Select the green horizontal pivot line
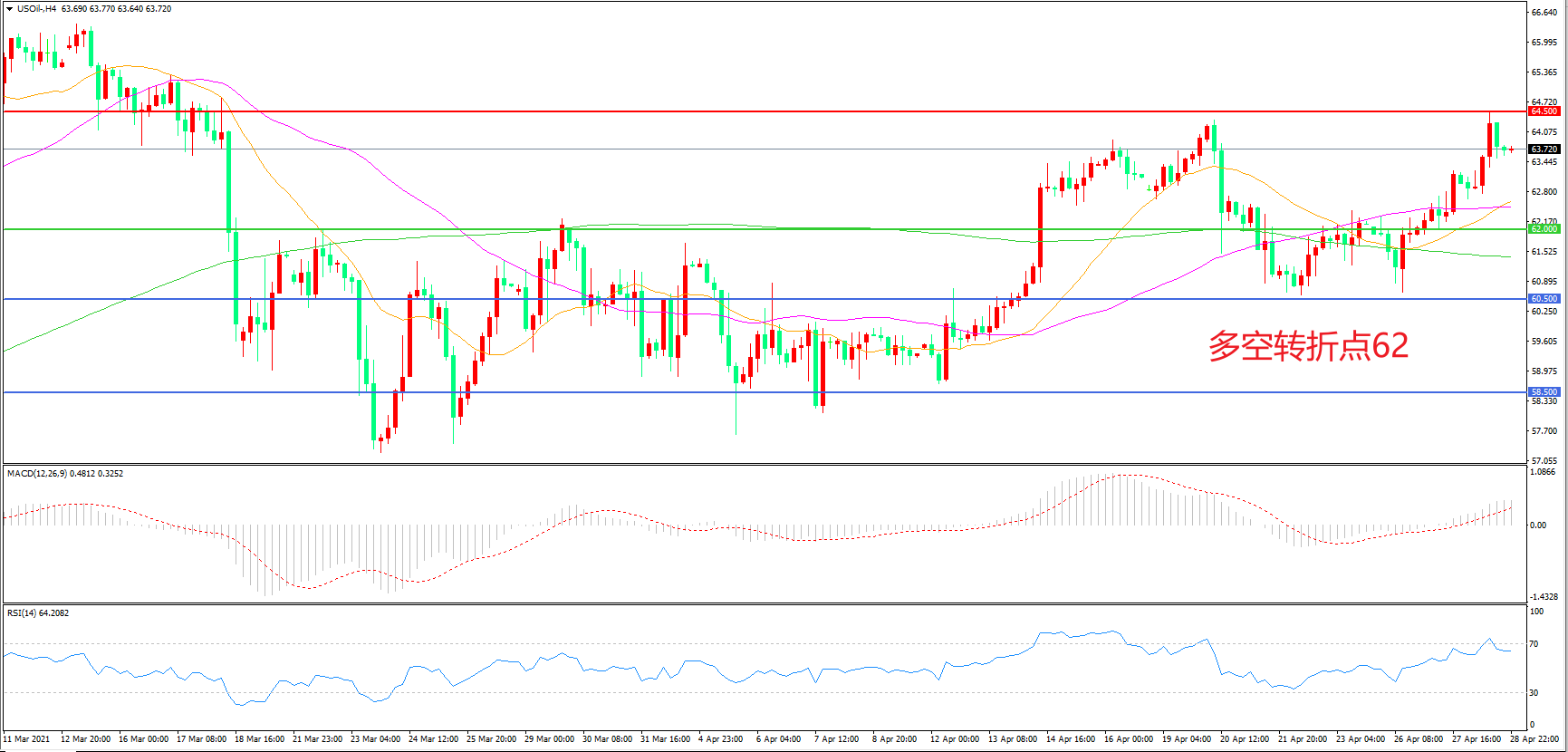The height and width of the screenshot is (752, 1568). (725, 229)
